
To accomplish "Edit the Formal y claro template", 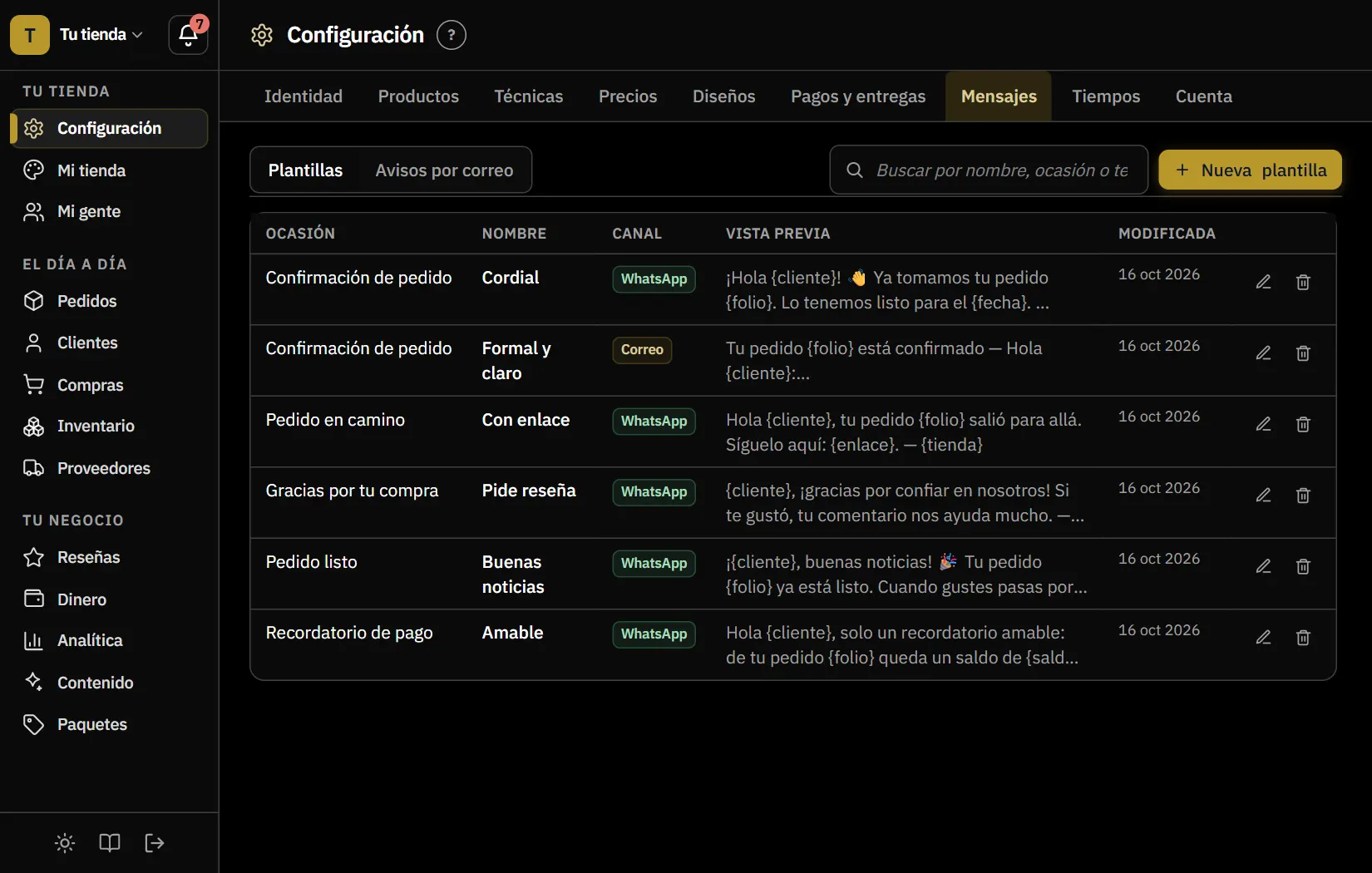I will pyautogui.click(x=1263, y=353).
